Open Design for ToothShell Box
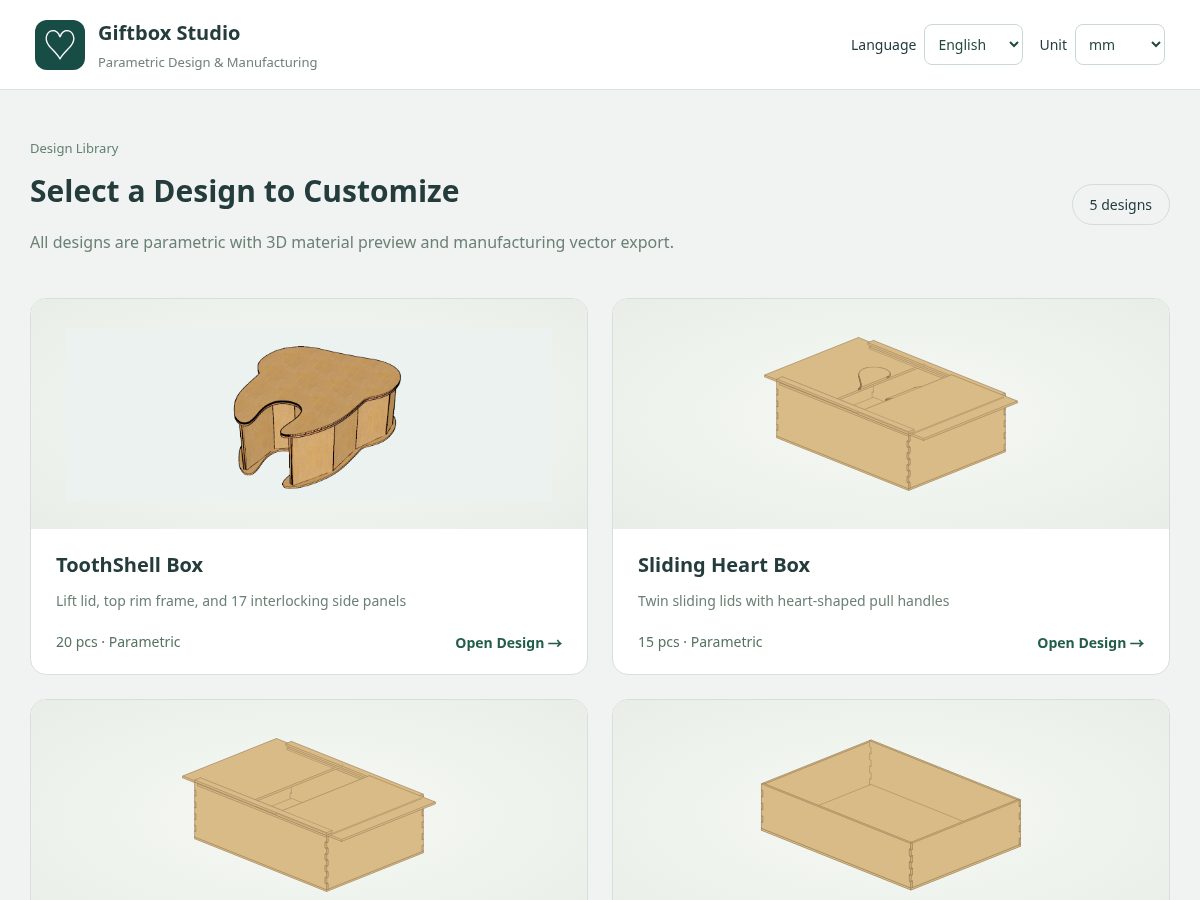1200x900 pixels. coord(508,643)
